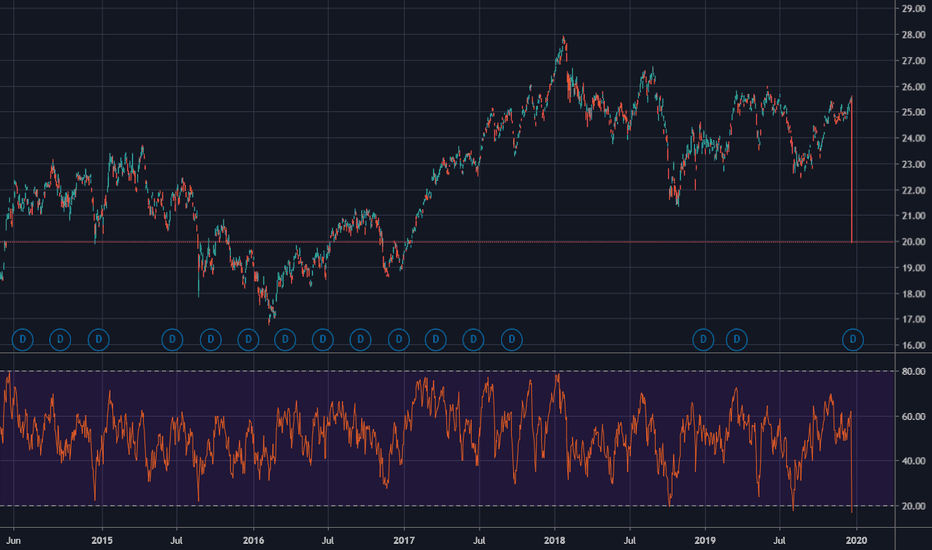Select the red horizontal line at 20.00
Viewport: 932px width, 550px height.
[447, 242]
